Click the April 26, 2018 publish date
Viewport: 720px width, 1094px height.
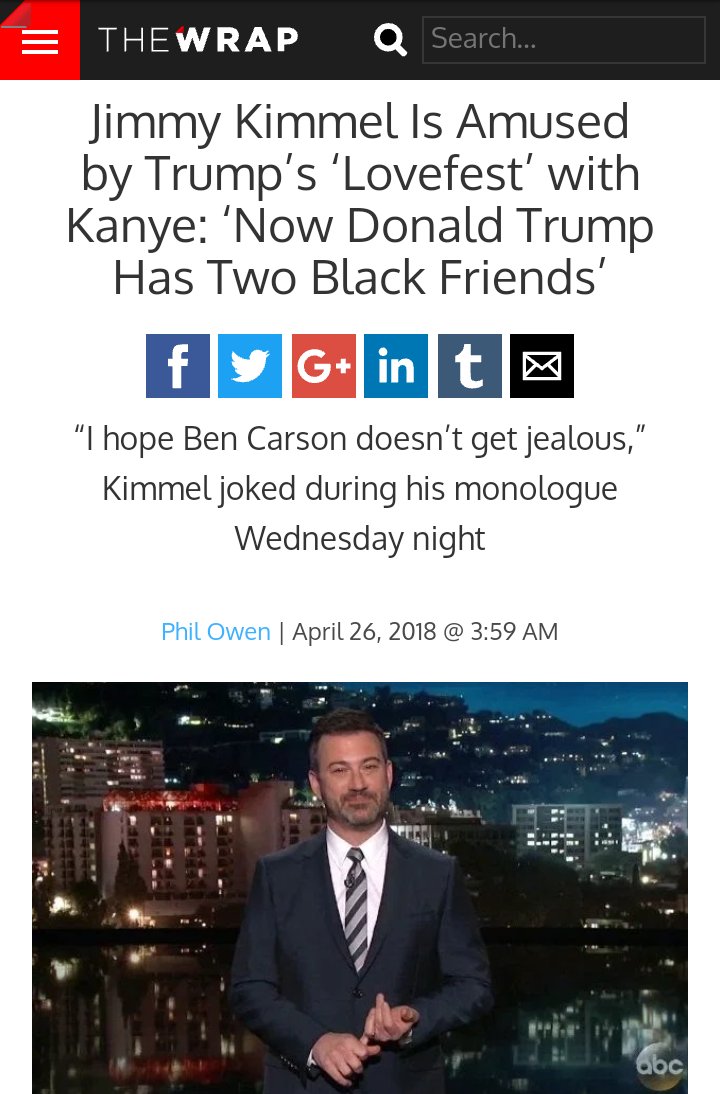click(364, 631)
